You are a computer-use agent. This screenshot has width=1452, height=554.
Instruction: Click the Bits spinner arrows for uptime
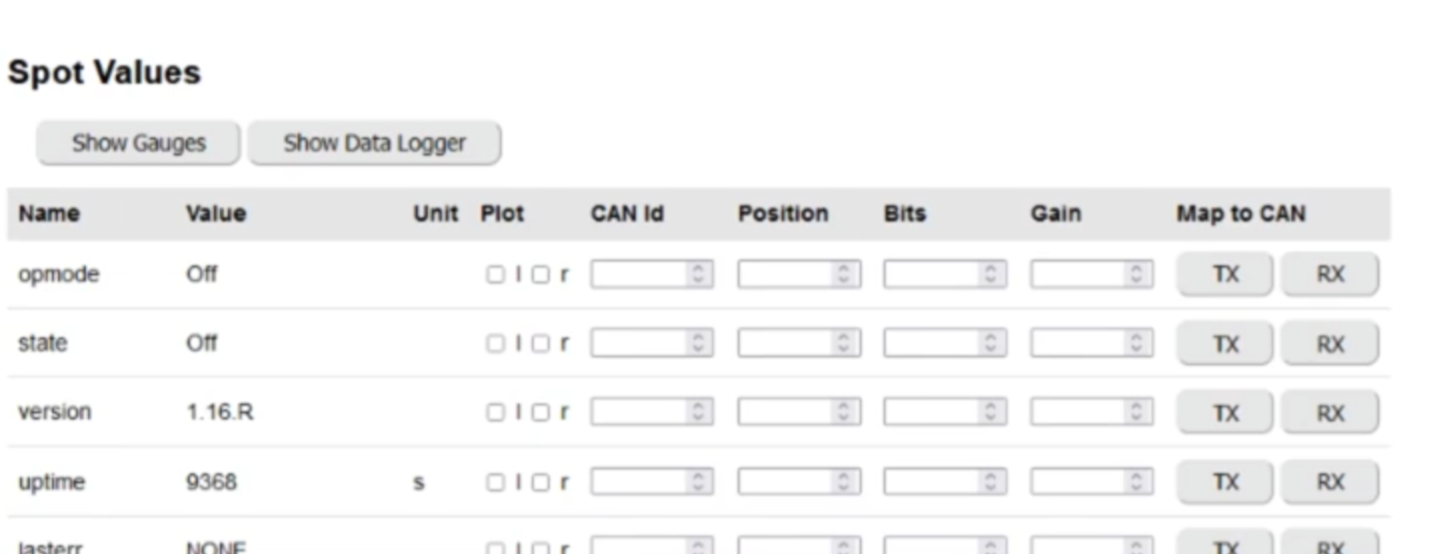(991, 483)
